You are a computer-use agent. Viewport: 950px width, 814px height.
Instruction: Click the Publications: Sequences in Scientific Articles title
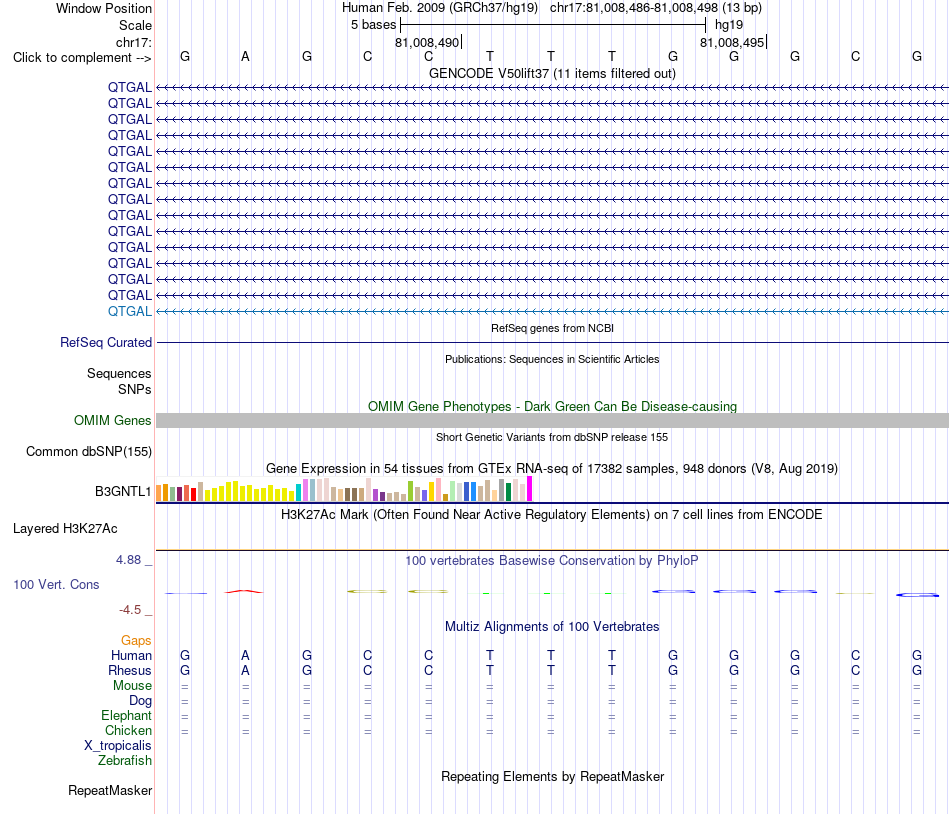pos(552,359)
